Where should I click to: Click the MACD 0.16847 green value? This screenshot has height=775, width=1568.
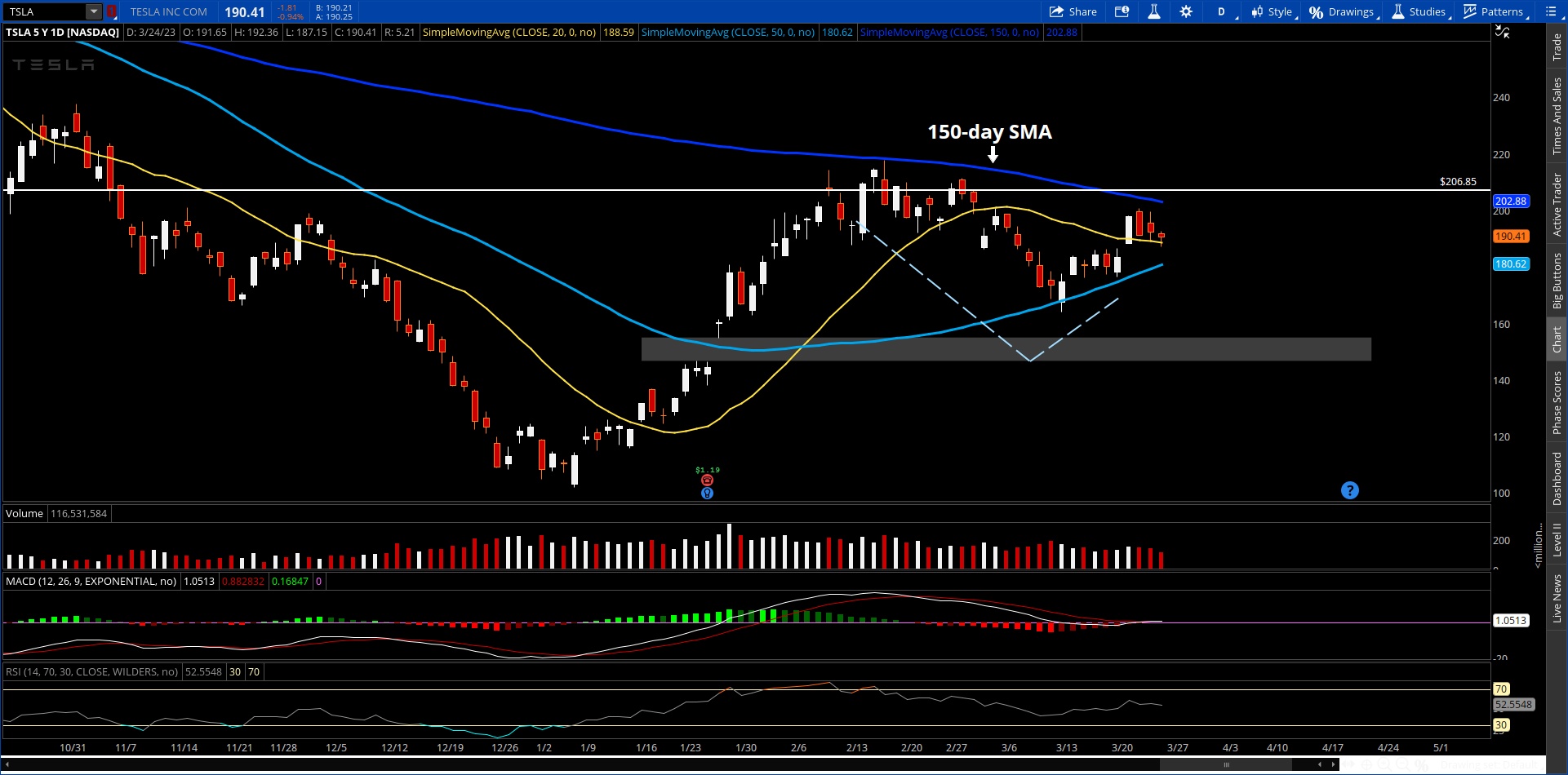tap(290, 581)
